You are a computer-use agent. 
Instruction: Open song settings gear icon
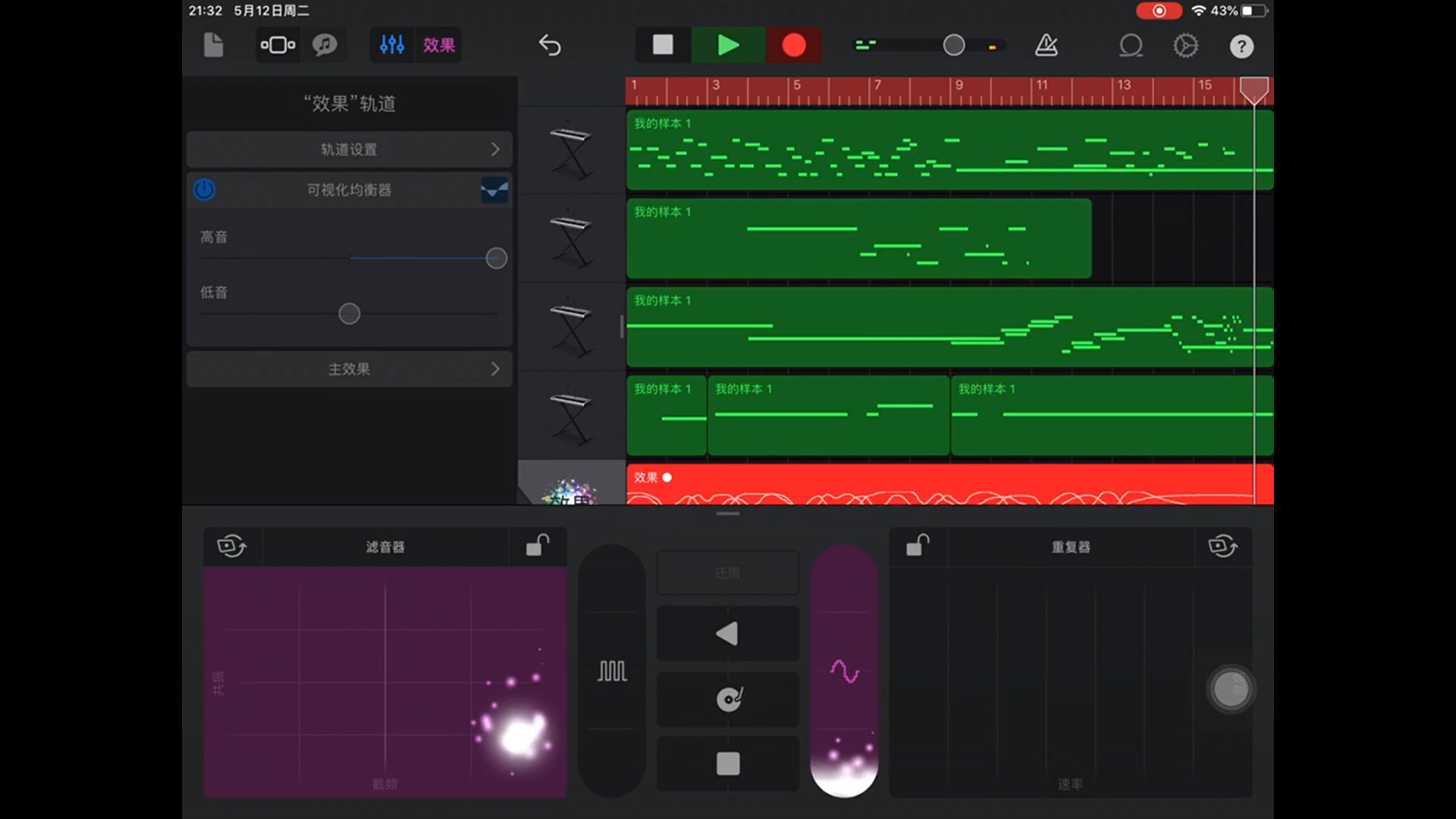(1186, 45)
